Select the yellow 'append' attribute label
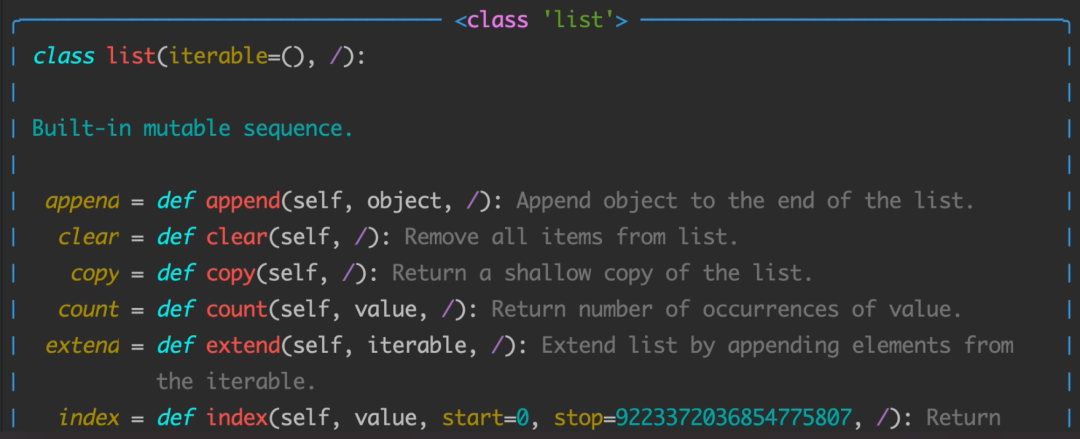1080x439 pixels. [83, 201]
